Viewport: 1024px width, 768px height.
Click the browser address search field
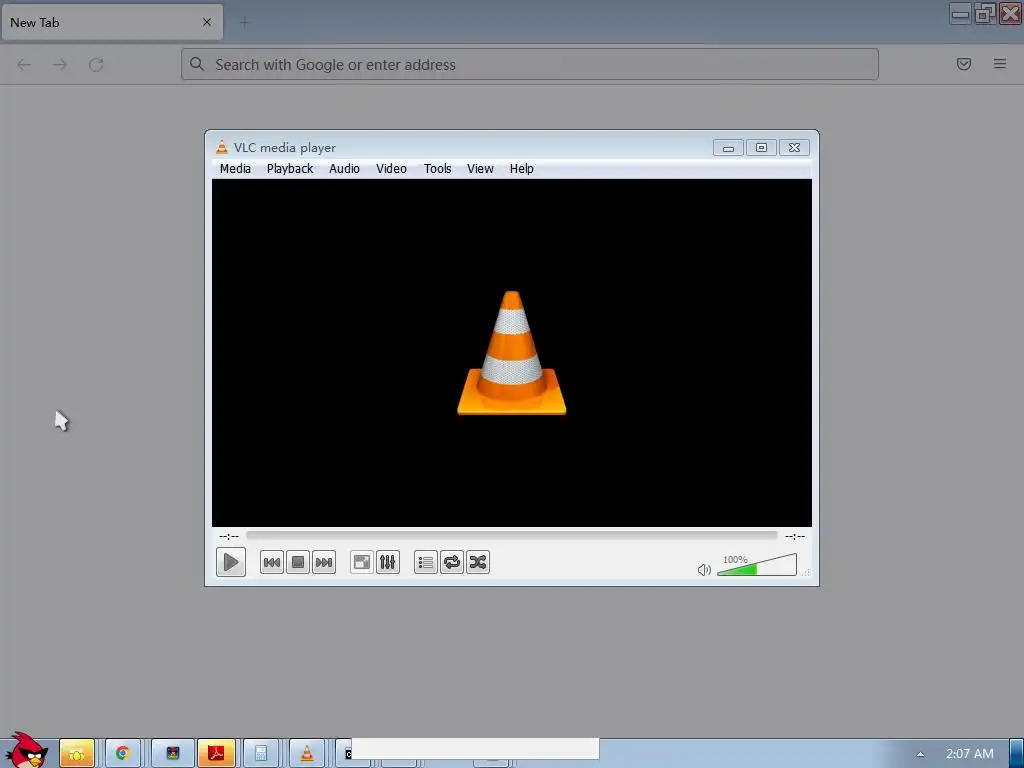coord(530,64)
